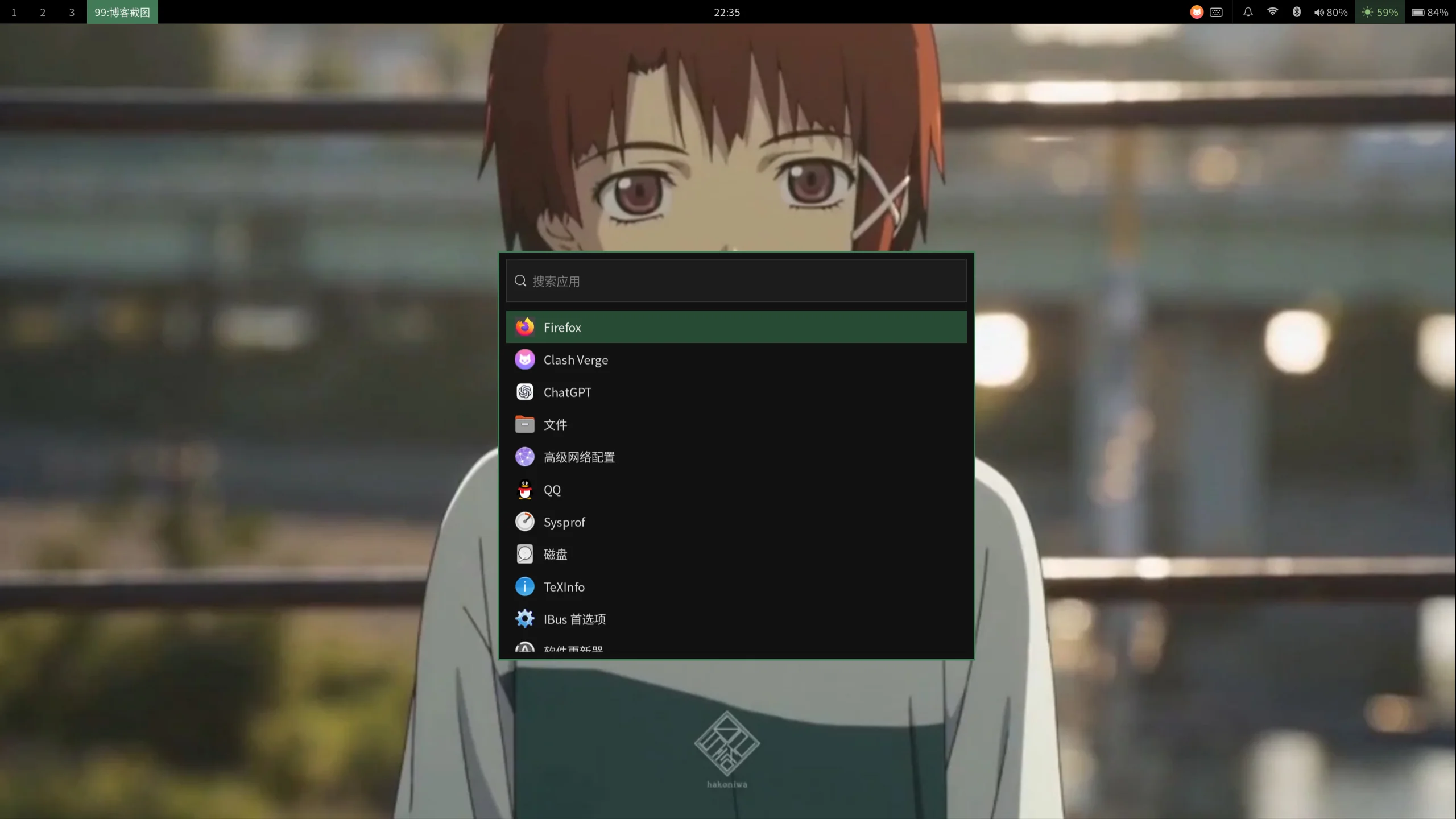Click the Bluetooth status icon
This screenshot has height=819, width=1456.
[1297, 12]
